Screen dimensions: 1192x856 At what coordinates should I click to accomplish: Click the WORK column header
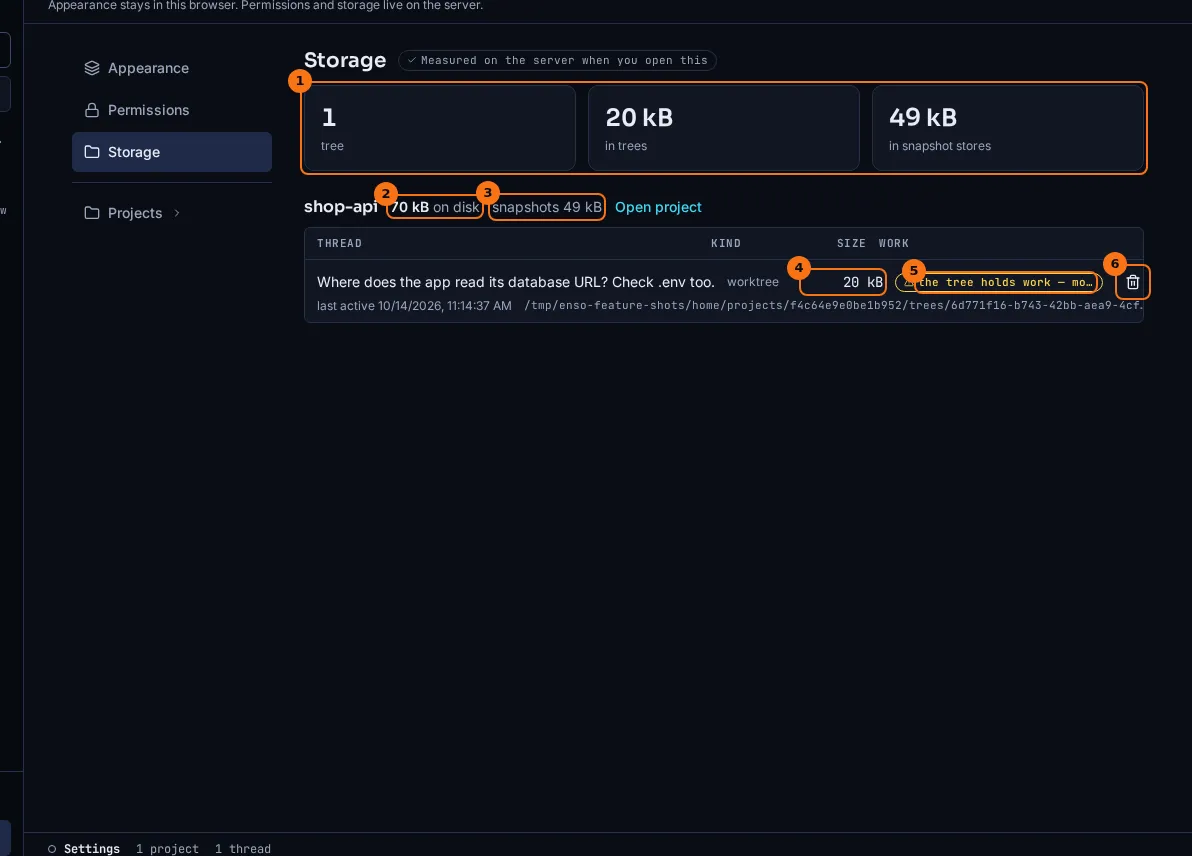tap(893, 243)
